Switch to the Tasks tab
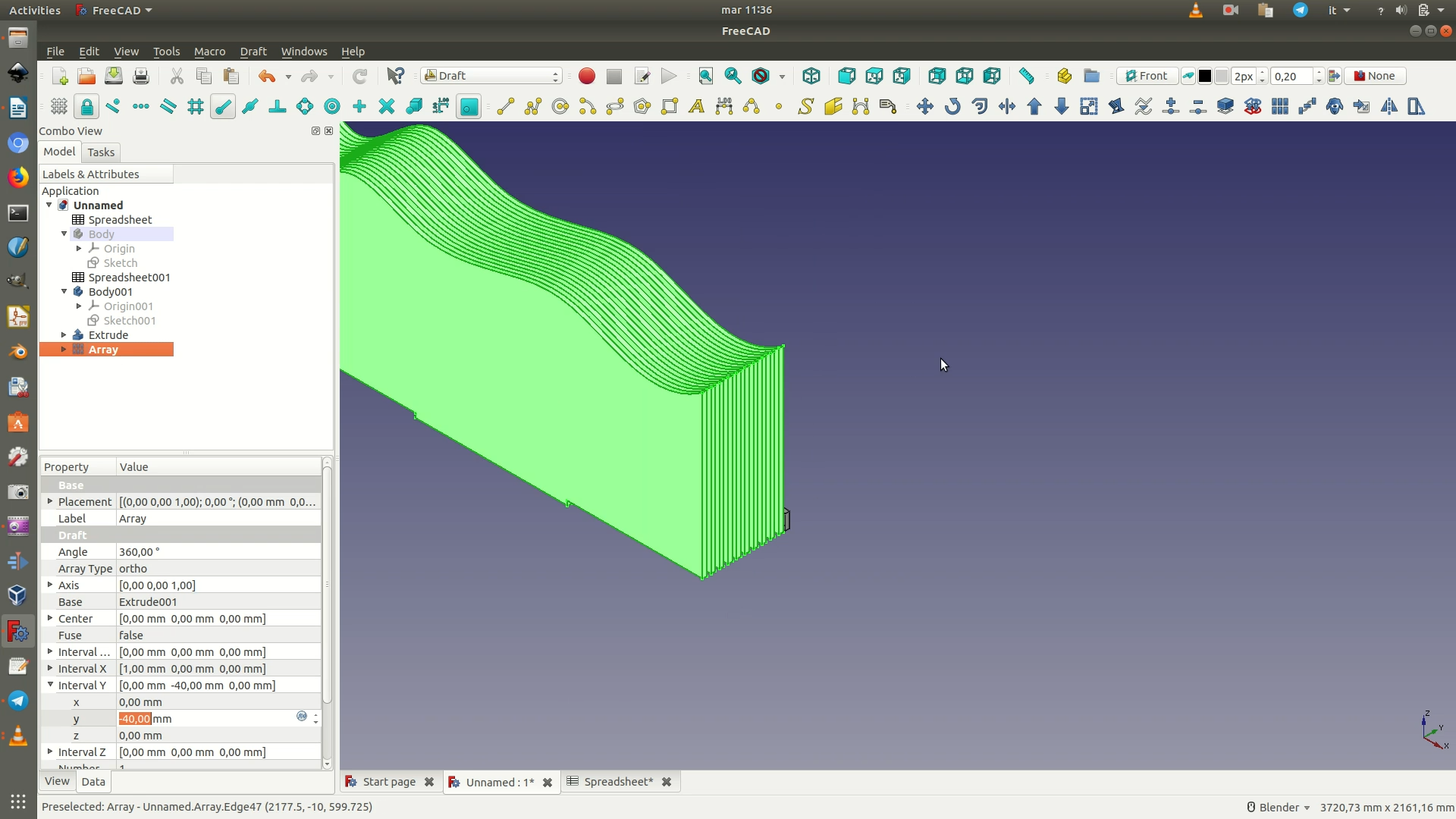The width and height of the screenshot is (1456, 819). 101,152
